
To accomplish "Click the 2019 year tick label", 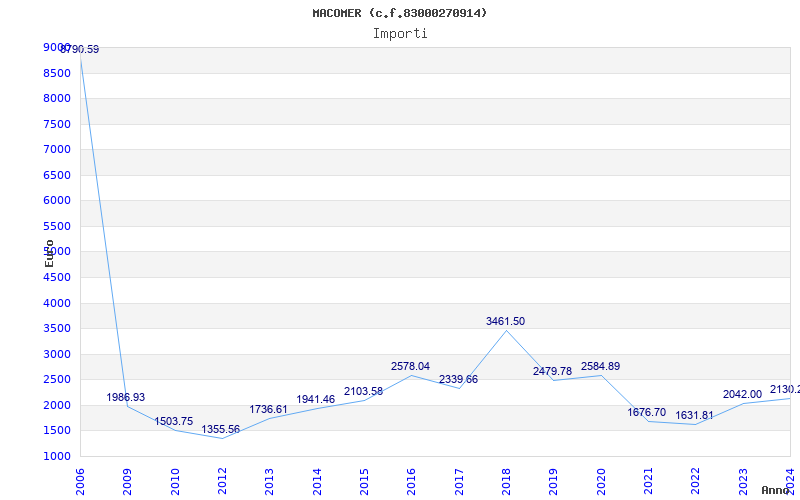I will click(554, 482).
